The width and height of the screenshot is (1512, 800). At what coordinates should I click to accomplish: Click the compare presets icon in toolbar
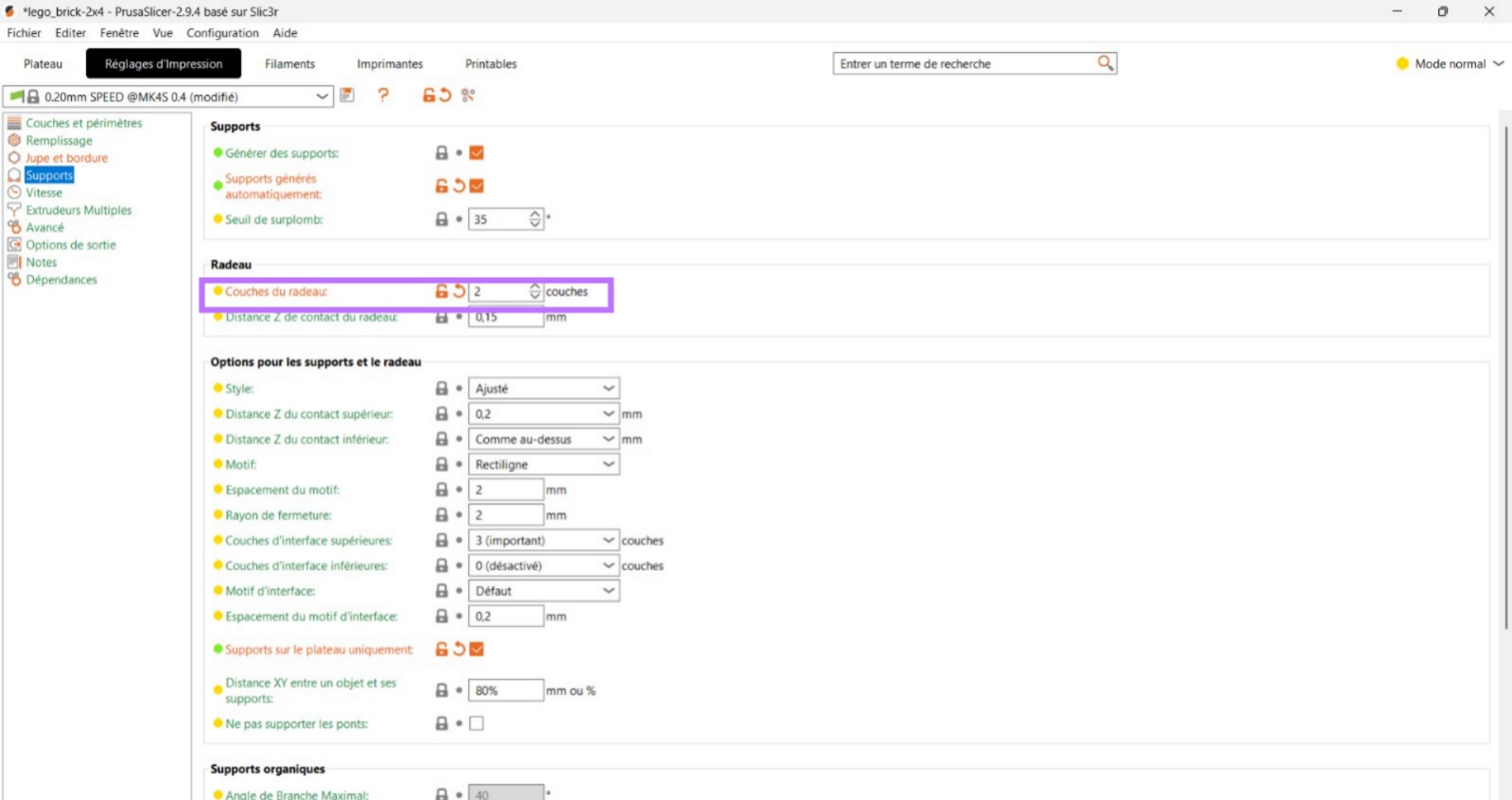pos(468,96)
